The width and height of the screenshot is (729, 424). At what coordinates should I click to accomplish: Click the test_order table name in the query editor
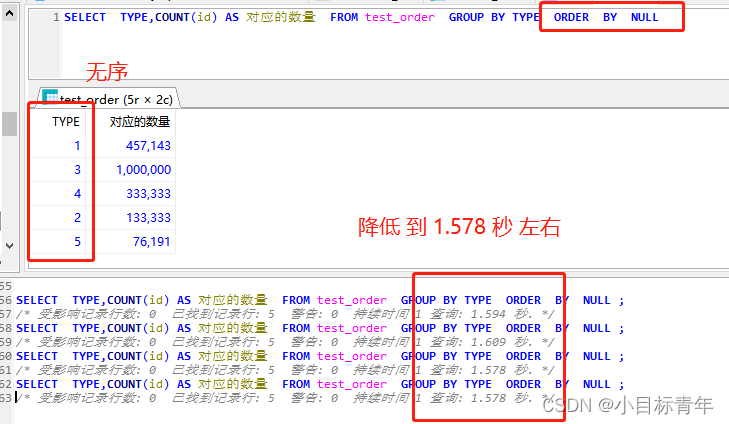[x=400, y=18]
